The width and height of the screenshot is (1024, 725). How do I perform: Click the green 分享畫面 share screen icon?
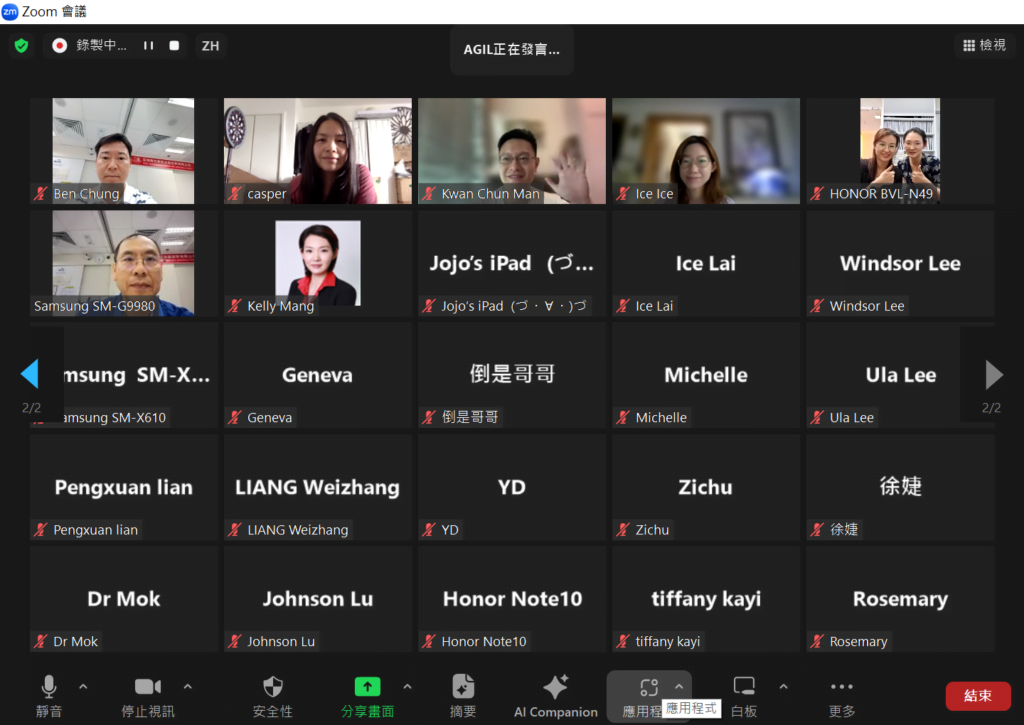367,687
